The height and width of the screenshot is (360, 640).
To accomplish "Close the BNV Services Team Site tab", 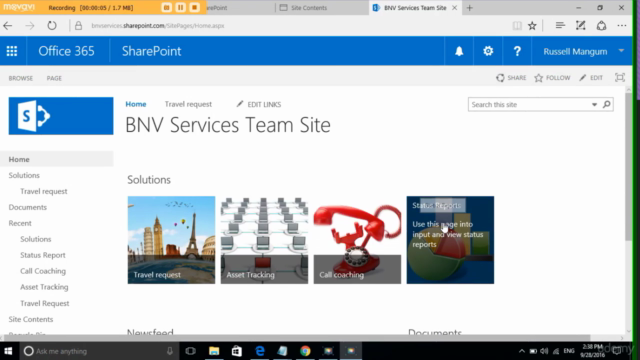I will (x=454, y=8).
